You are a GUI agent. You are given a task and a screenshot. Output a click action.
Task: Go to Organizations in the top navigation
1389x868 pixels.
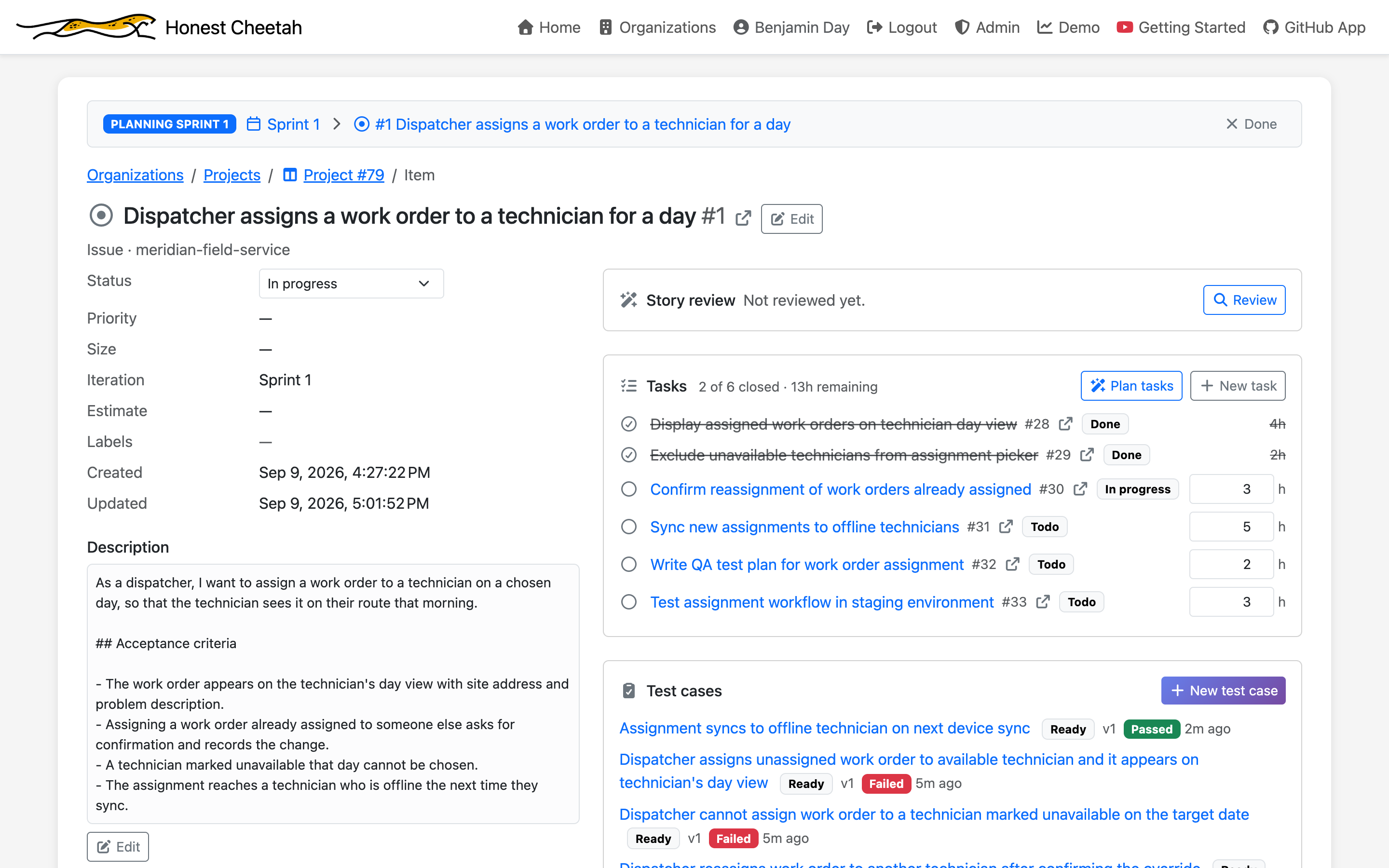[657, 27]
